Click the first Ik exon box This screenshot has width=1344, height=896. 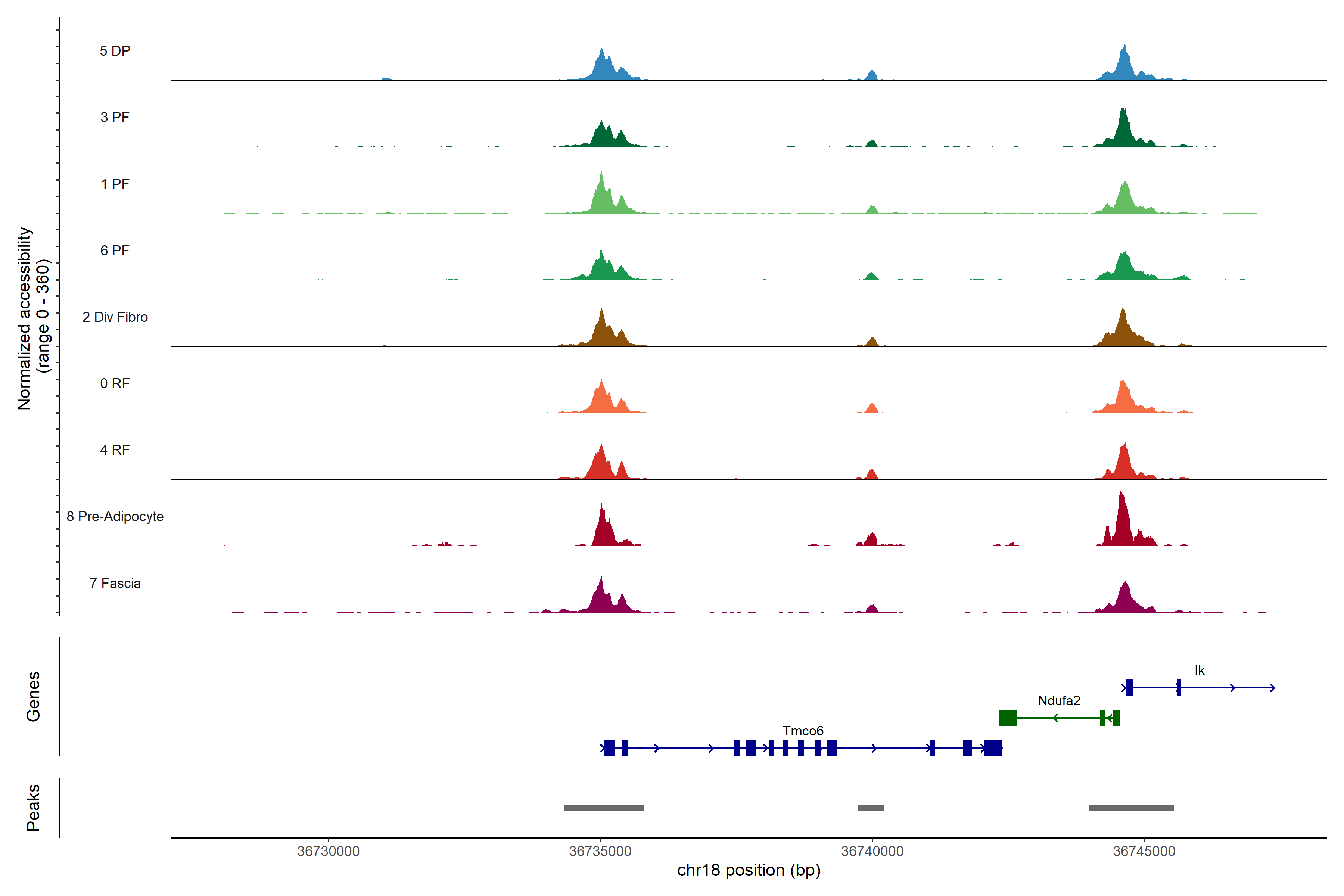coord(1129,687)
